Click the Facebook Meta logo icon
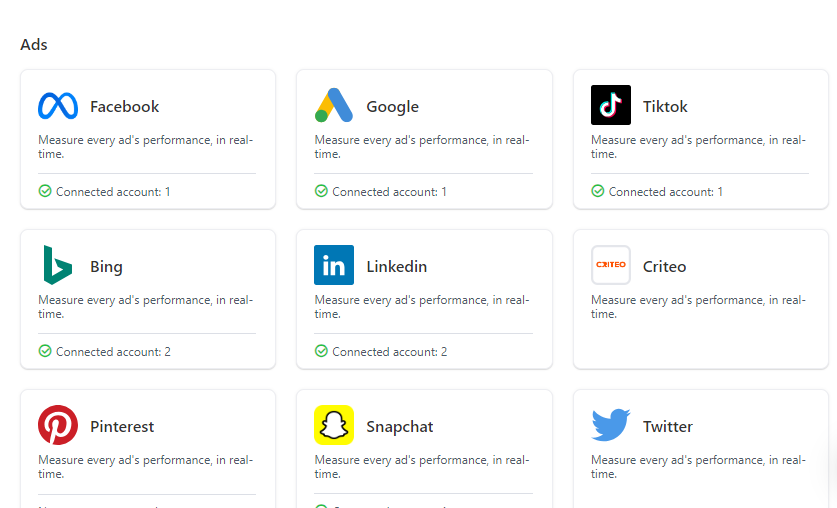 coord(58,106)
